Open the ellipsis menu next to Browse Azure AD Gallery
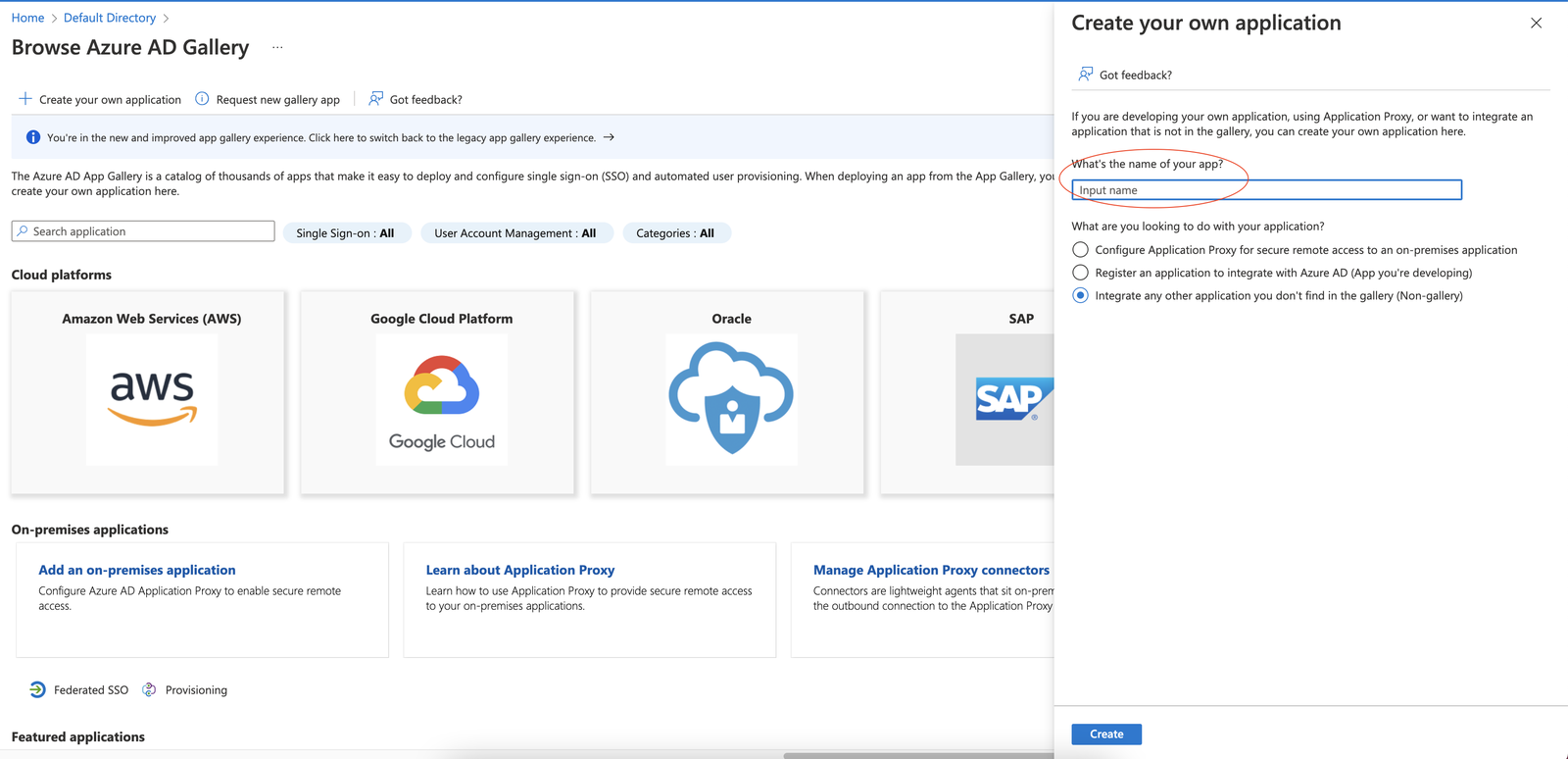This screenshot has height=759, width=1568. (277, 47)
